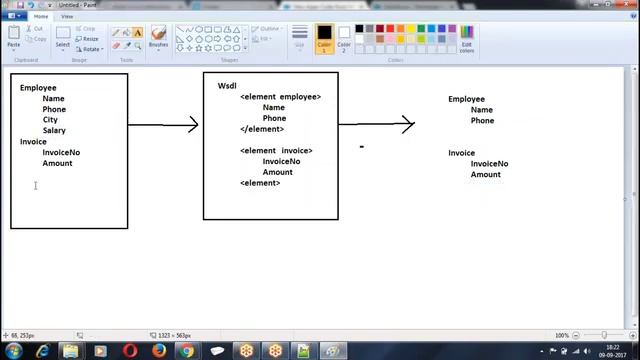
Task: Click the Help icon at ribbon right
Action: pos(633,16)
